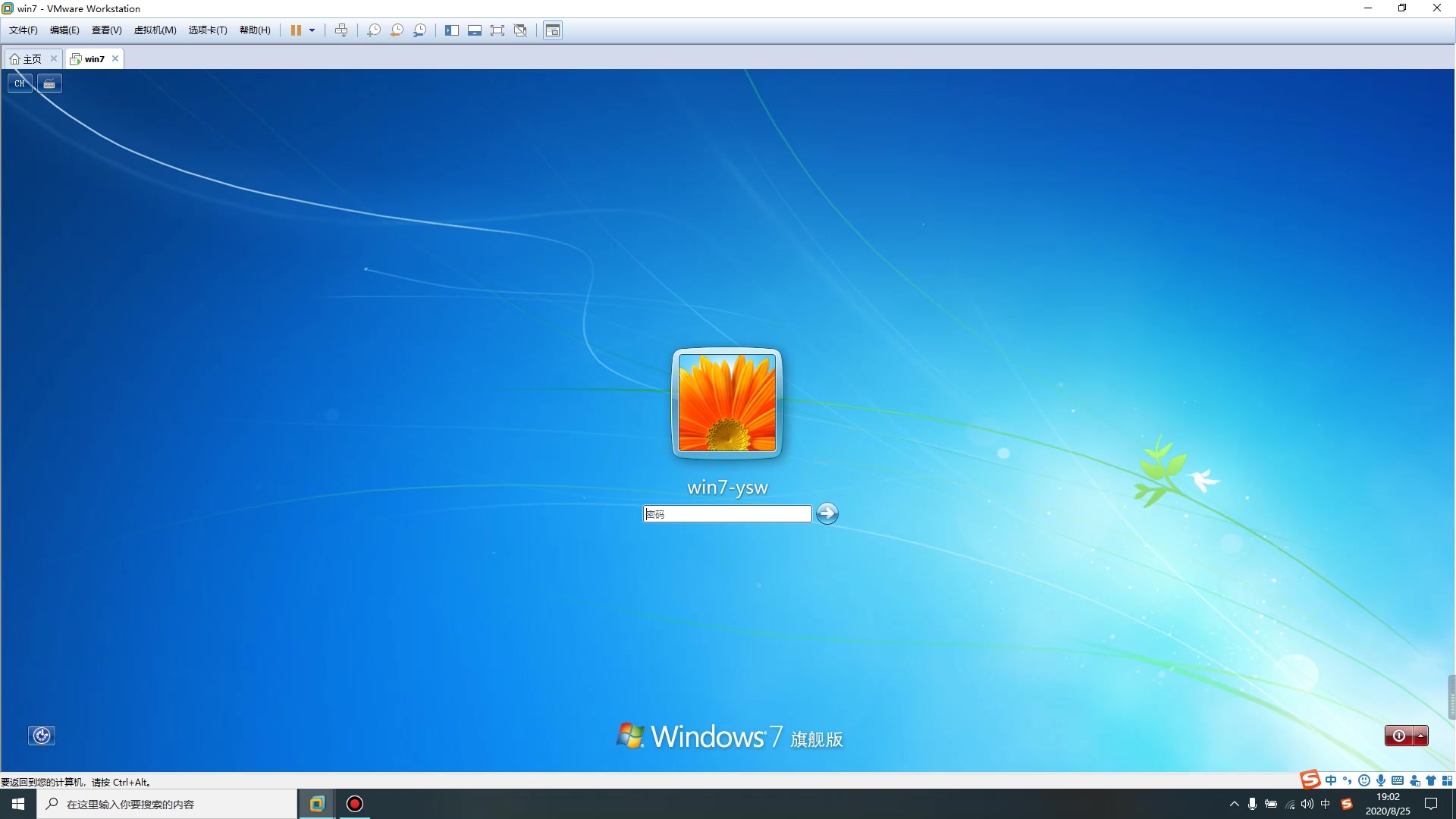Start Sogou voice input microphone
The height and width of the screenshot is (819, 1456).
point(1381,780)
